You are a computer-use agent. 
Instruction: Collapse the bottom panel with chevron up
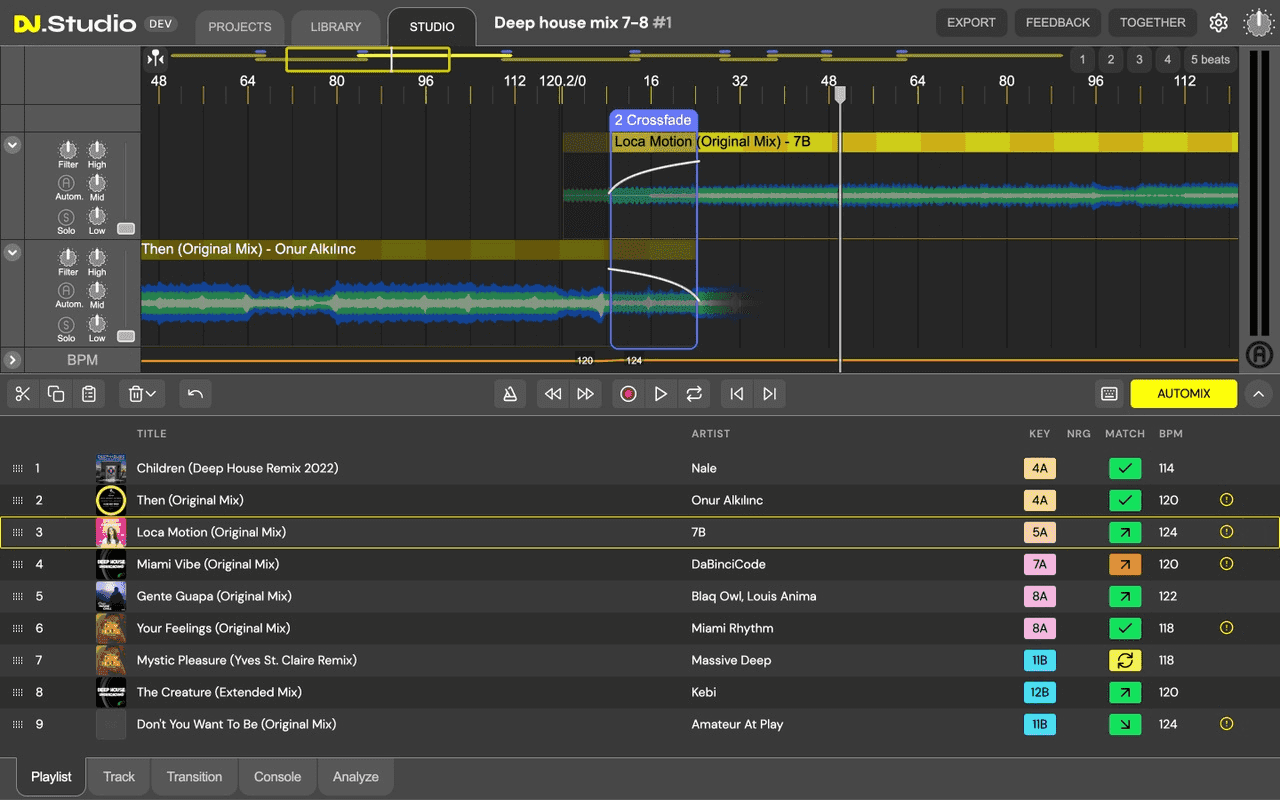click(1258, 394)
